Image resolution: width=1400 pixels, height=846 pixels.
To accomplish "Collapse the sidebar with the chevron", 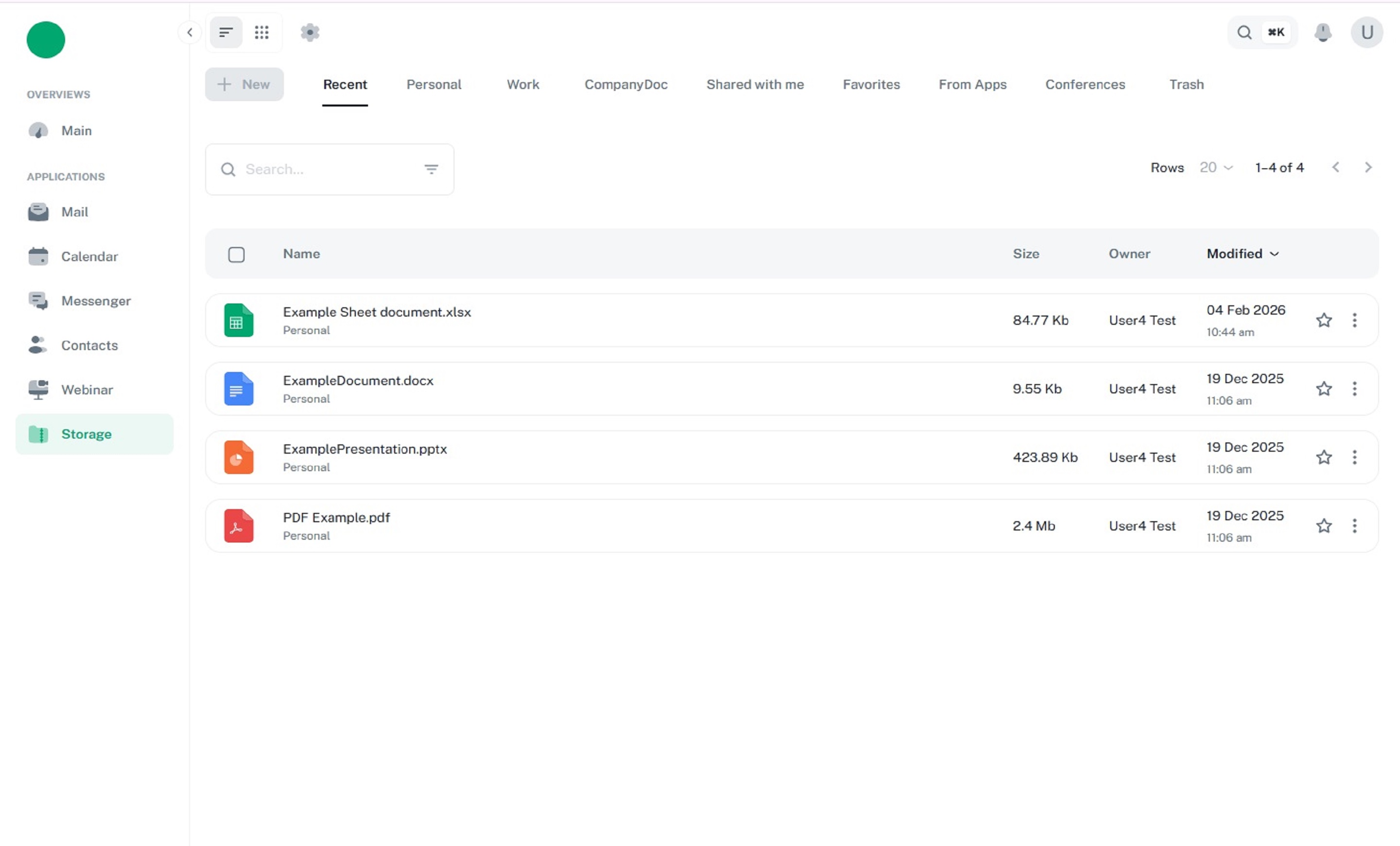I will coord(190,33).
